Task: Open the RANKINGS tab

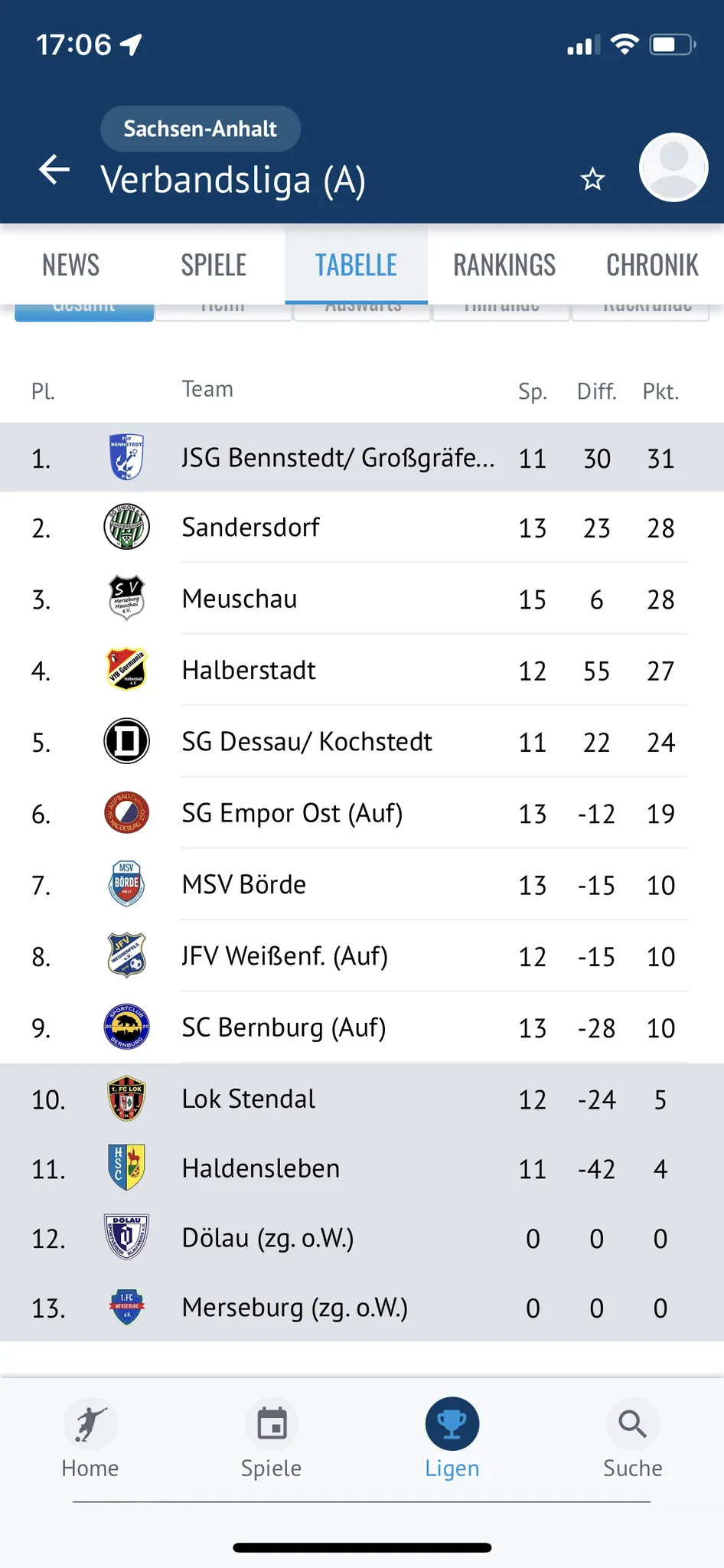Action: [x=504, y=265]
